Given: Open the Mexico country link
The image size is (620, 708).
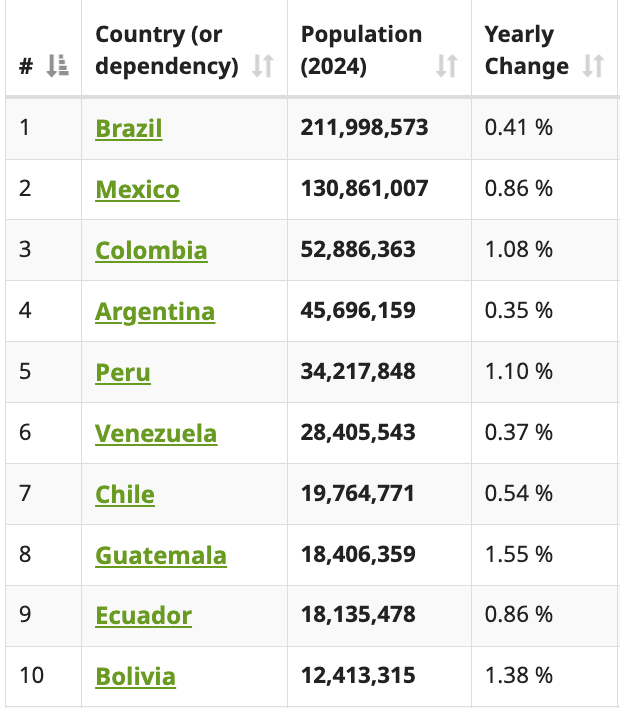Looking at the screenshot, I should (x=137, y=190).
